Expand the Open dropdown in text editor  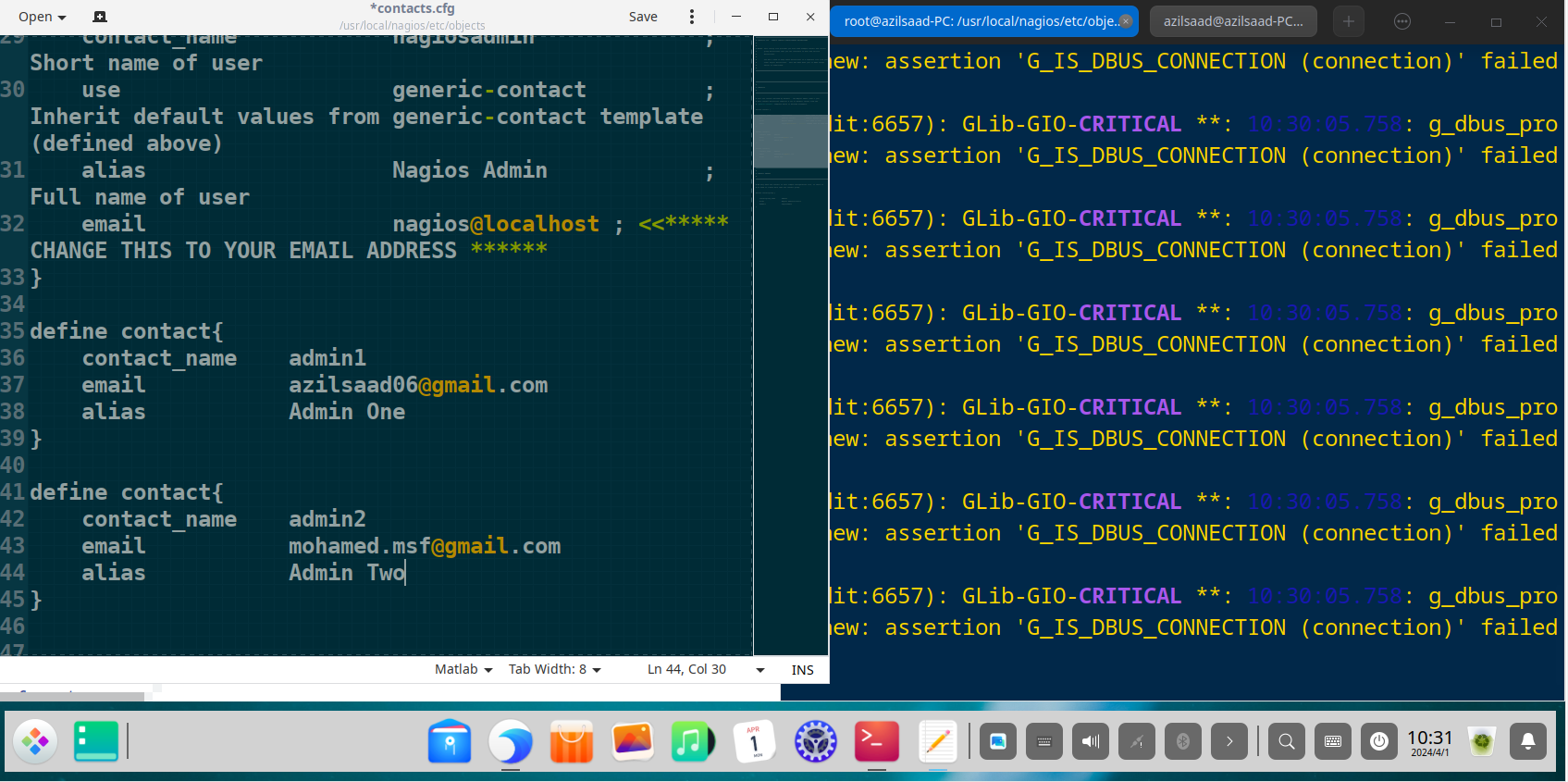tap(43, 17)
